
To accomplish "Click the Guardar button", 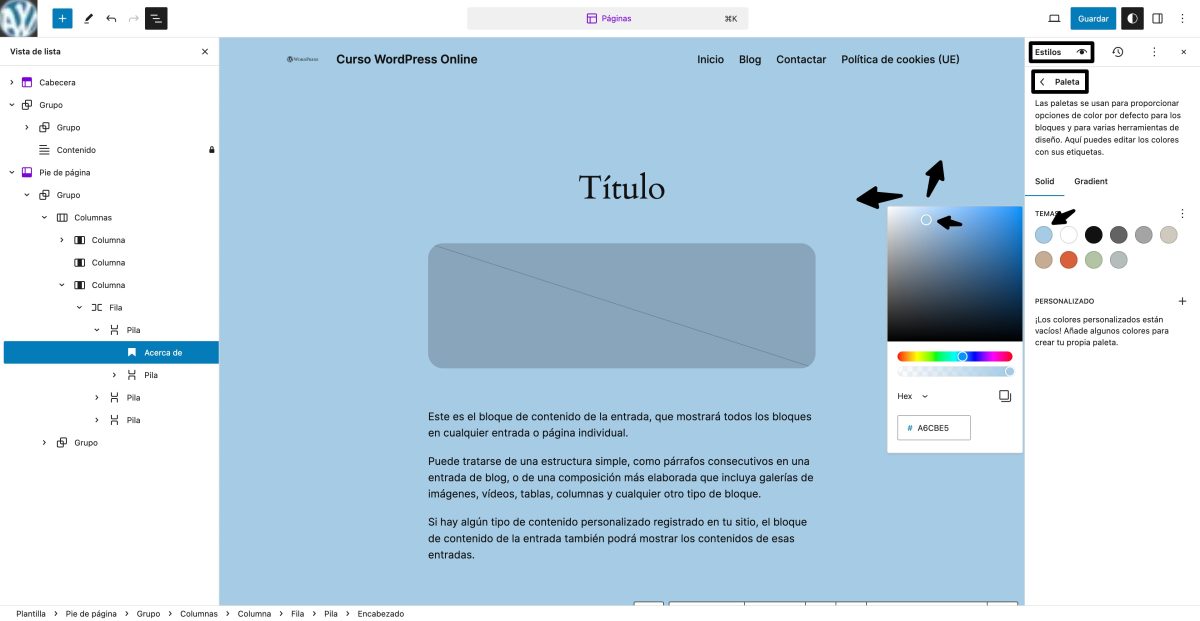I will [1093, 18].
